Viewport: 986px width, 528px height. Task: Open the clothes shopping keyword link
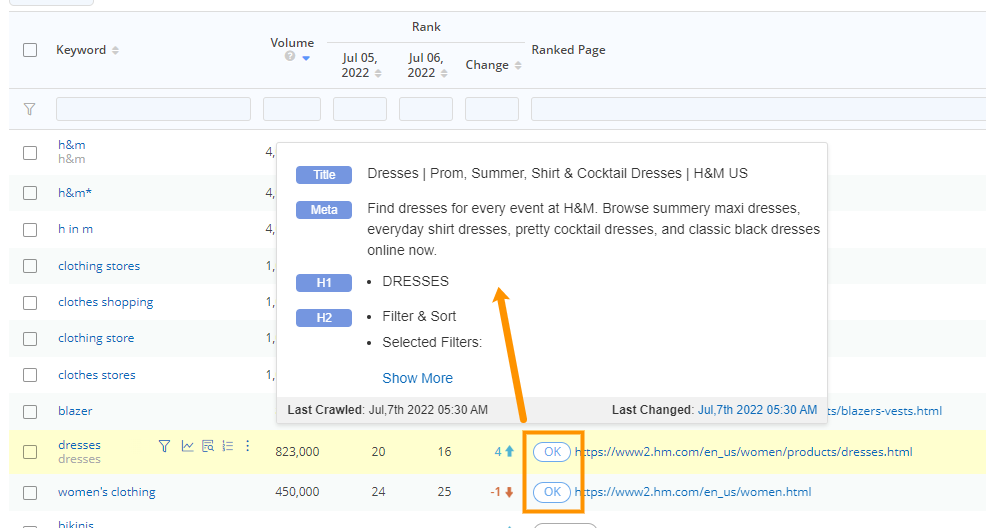pyautogui.click(x=106, y=302)
